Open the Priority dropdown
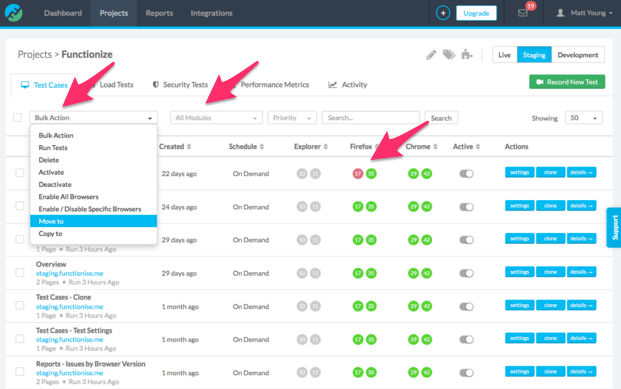The width and height of the screenshot is (621, 389). [x=292, y=118]
